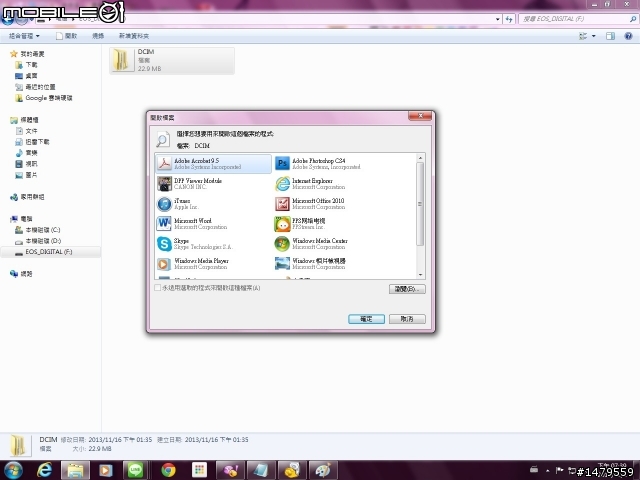640x480 pixels.
Task: Open Google Drive folder in Favorites
Action: click(44, 98)
